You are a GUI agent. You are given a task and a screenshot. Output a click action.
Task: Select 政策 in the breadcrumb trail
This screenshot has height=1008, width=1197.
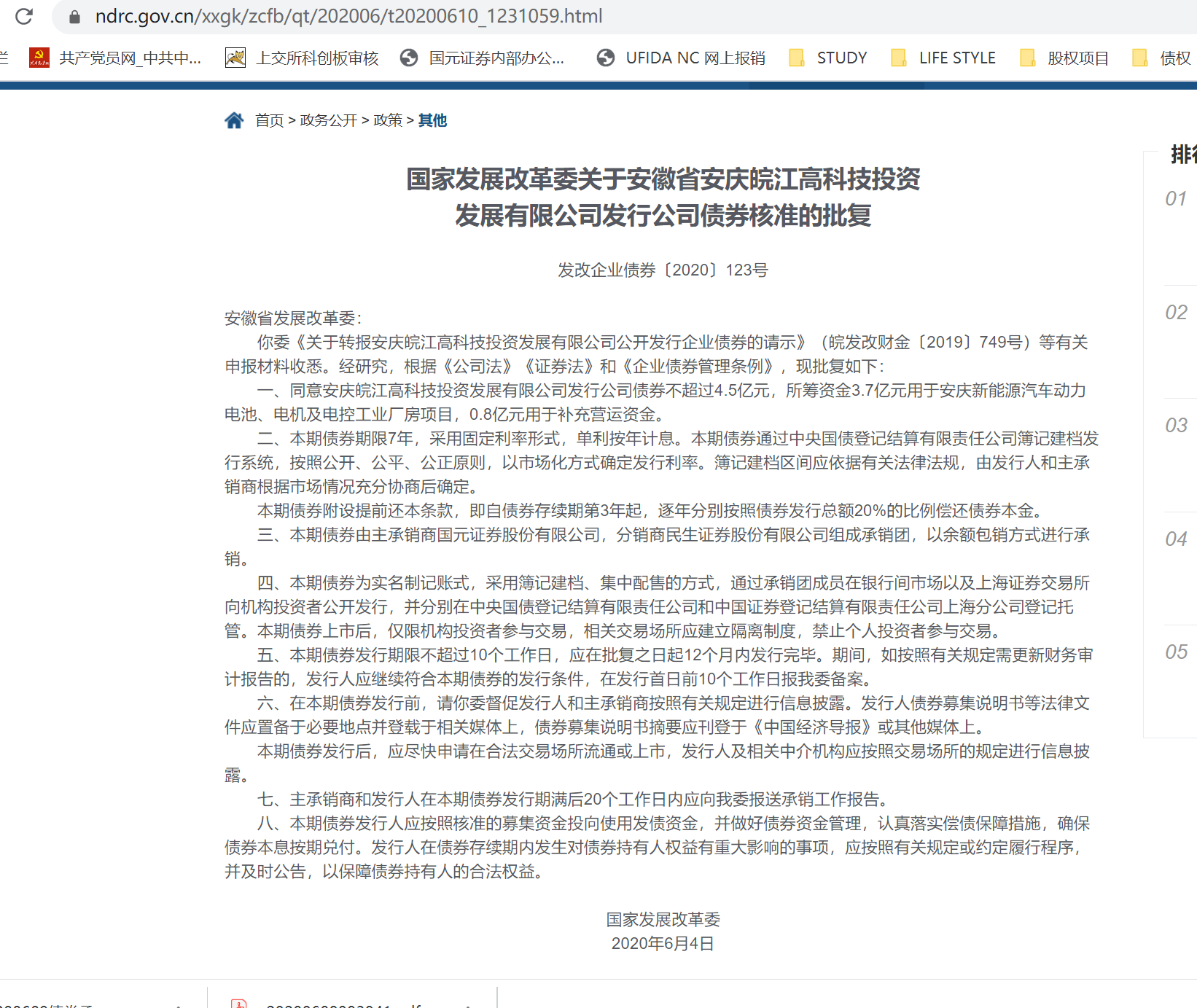(x=387, y=120)
